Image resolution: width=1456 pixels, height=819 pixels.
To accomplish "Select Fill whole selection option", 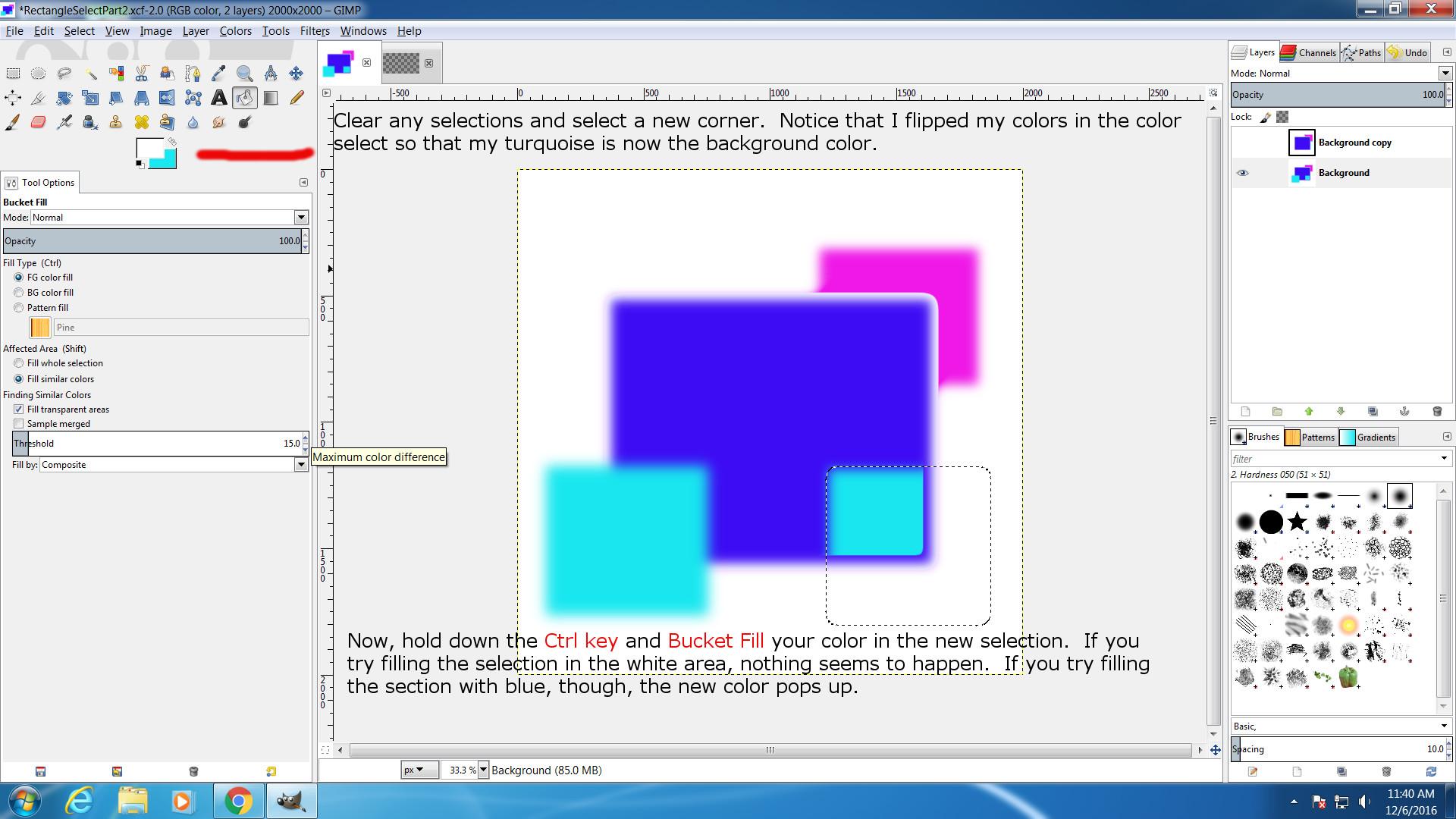I will [19, 363].
